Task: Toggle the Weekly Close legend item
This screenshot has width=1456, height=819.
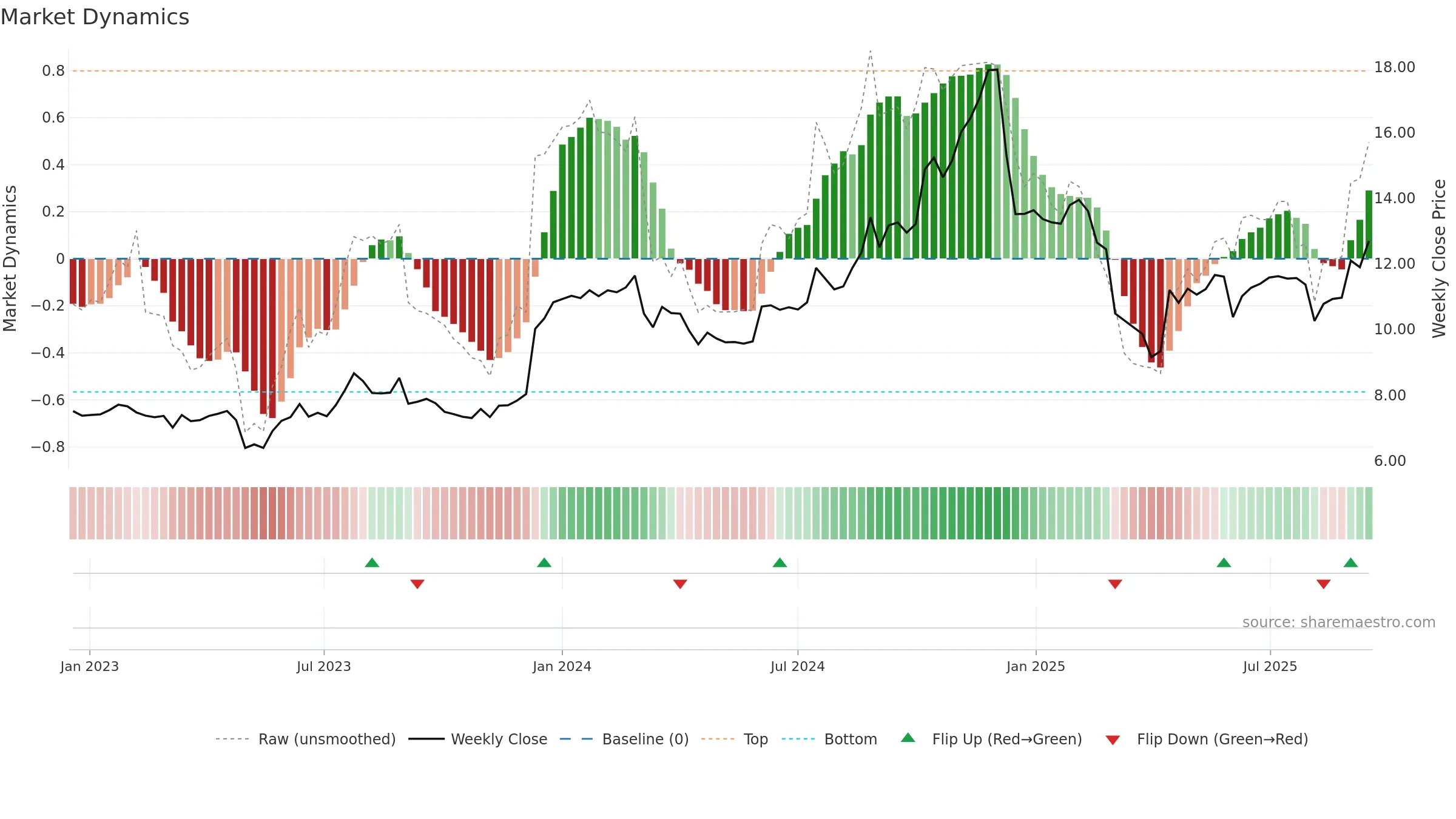Action: click(x=478, y=739)
